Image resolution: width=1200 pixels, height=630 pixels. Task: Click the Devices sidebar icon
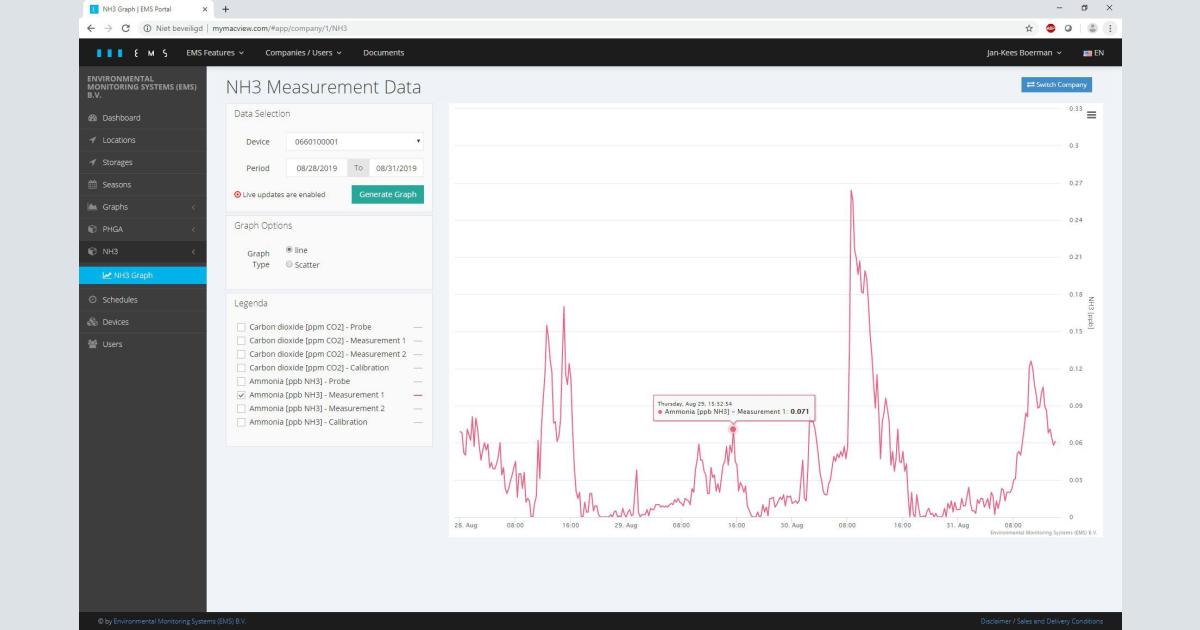91,321
